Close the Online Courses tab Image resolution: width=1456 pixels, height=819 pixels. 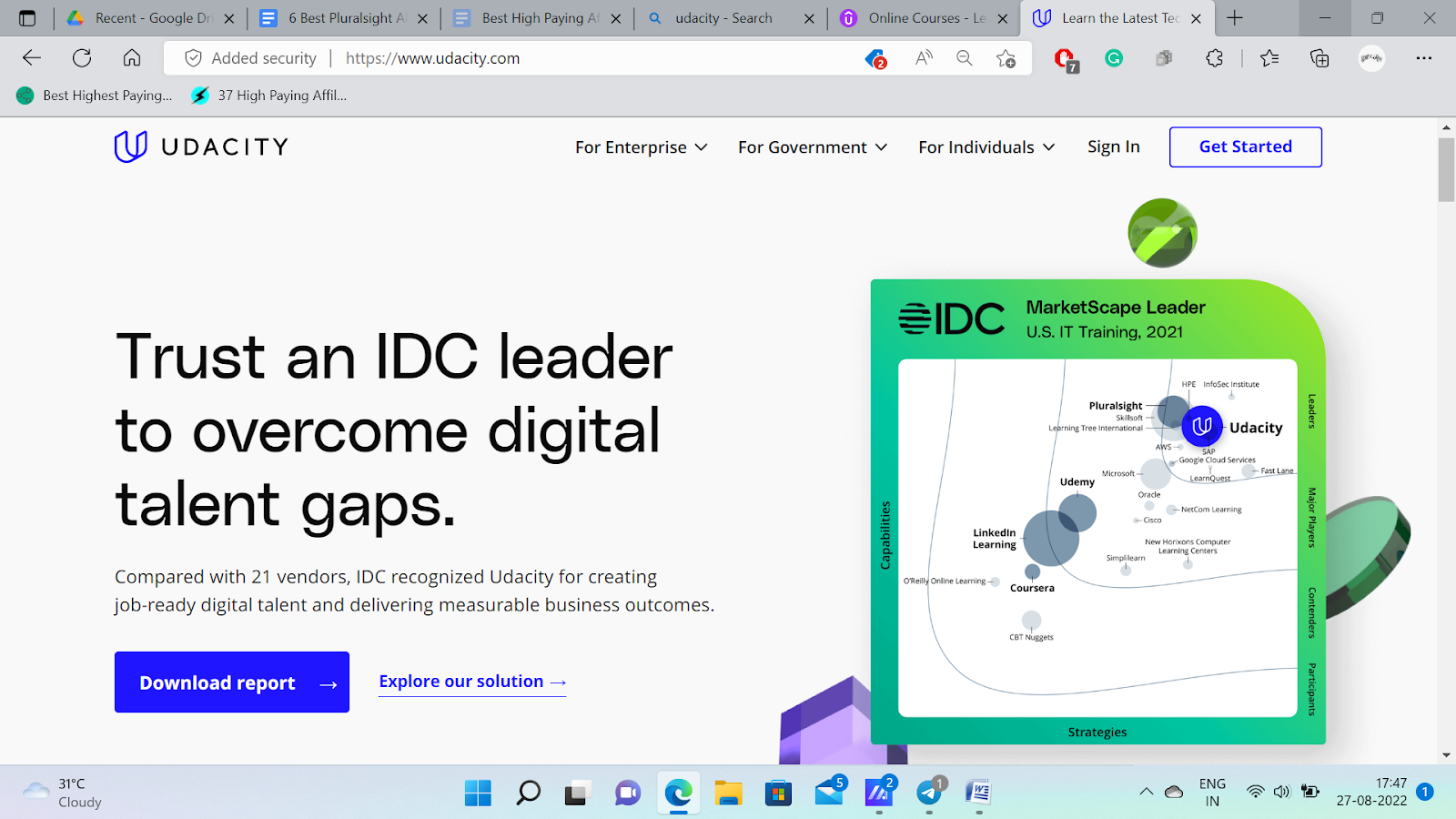click(x=1003, y=18)
